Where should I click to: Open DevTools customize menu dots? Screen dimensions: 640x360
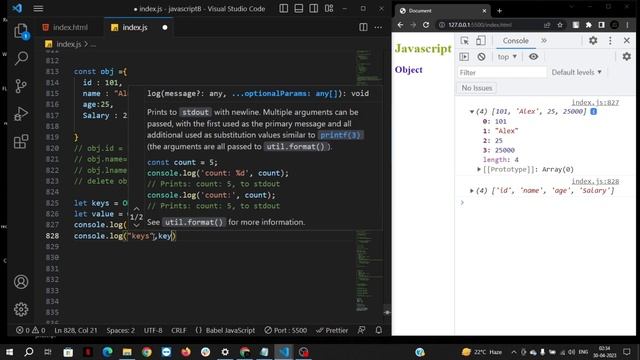coord(610,40)
